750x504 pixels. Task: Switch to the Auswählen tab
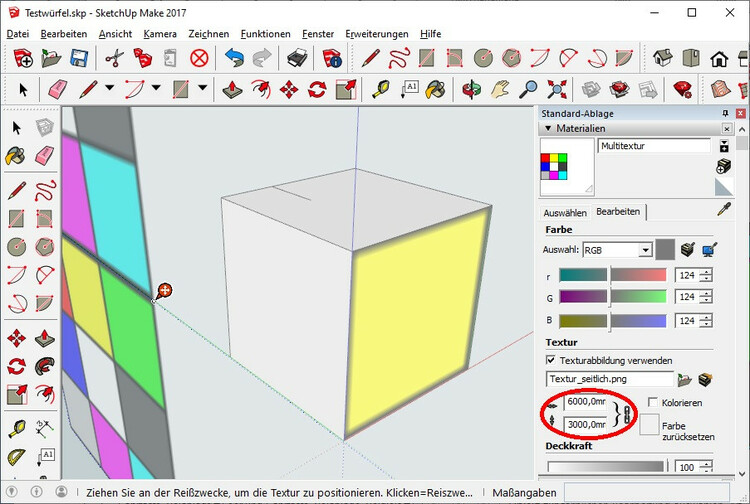point(565,213)
